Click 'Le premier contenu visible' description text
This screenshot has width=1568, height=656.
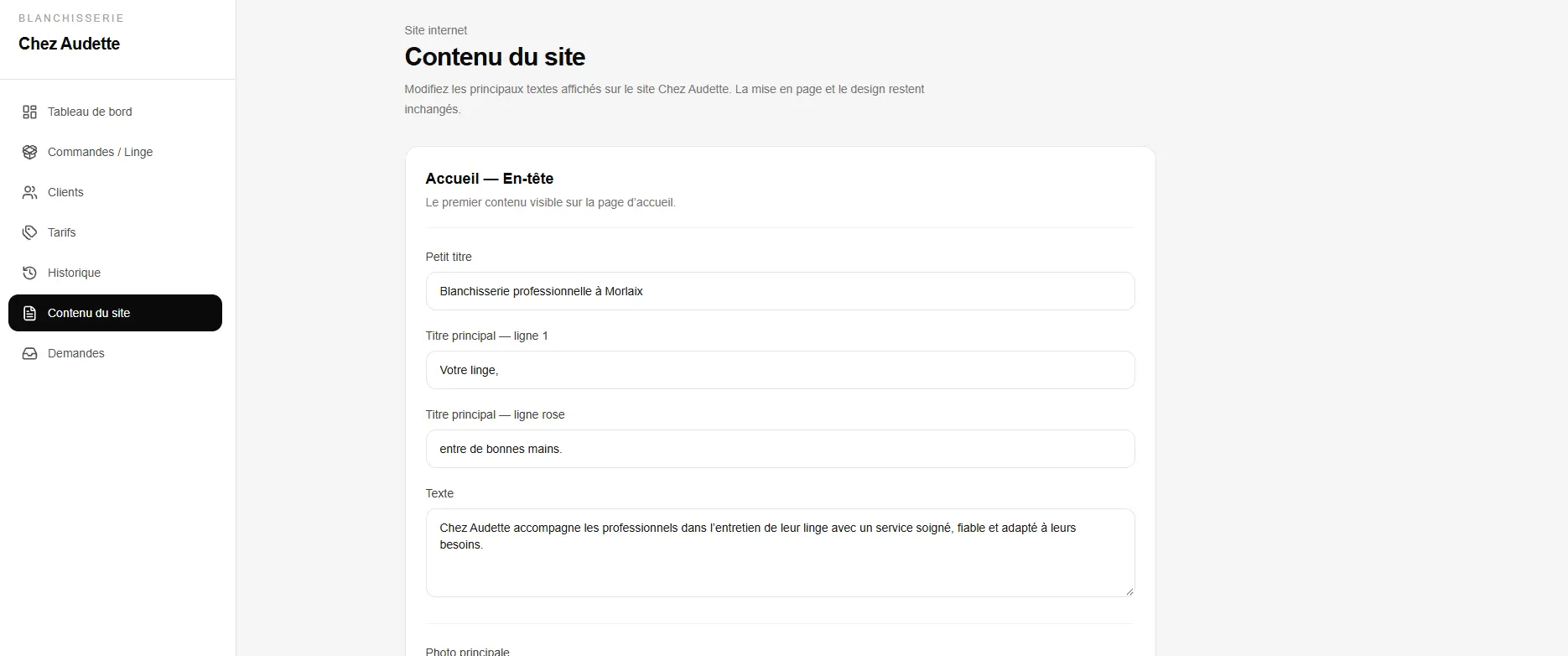tap(550, 202)
